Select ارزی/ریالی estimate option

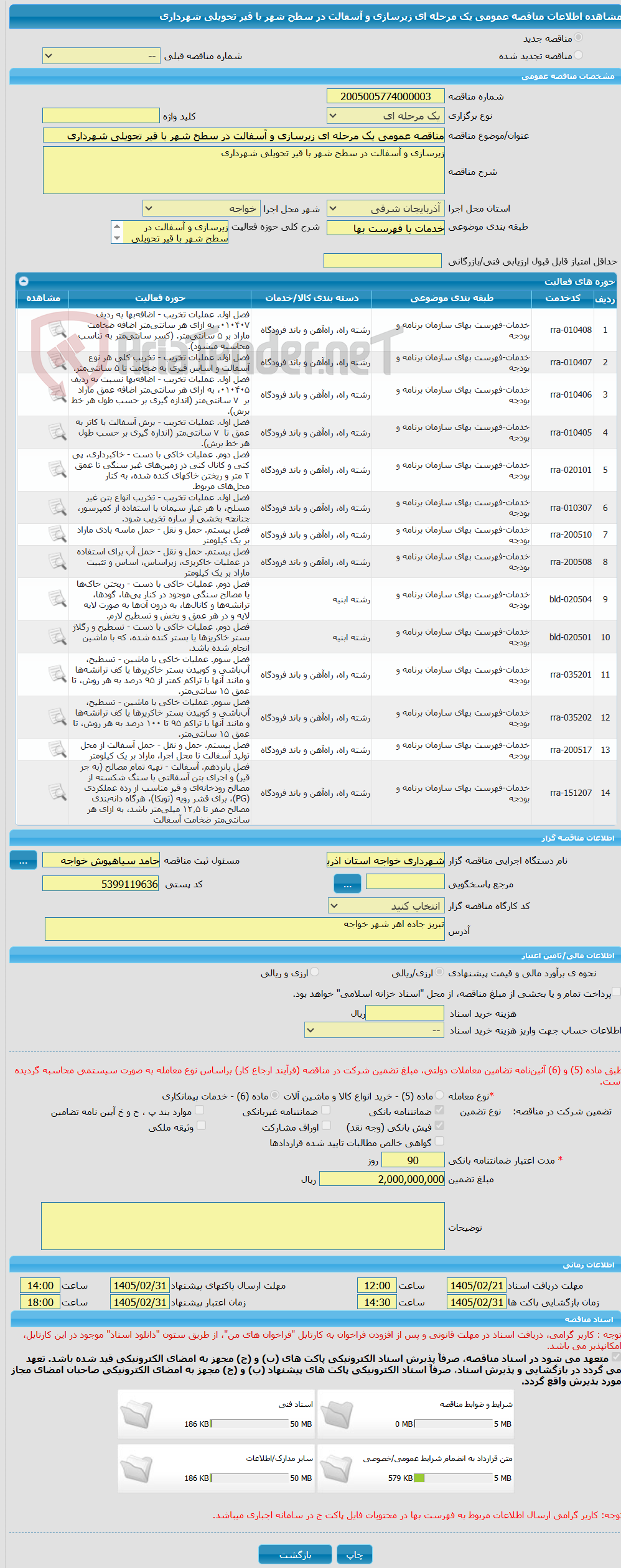[440, 972]
